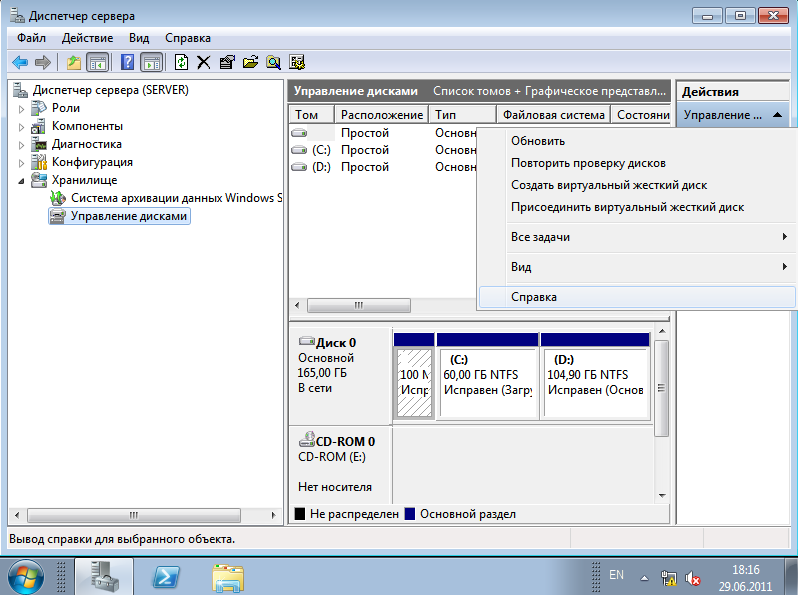Click the CD-ROM 0 drive icon

pos(307,439)
